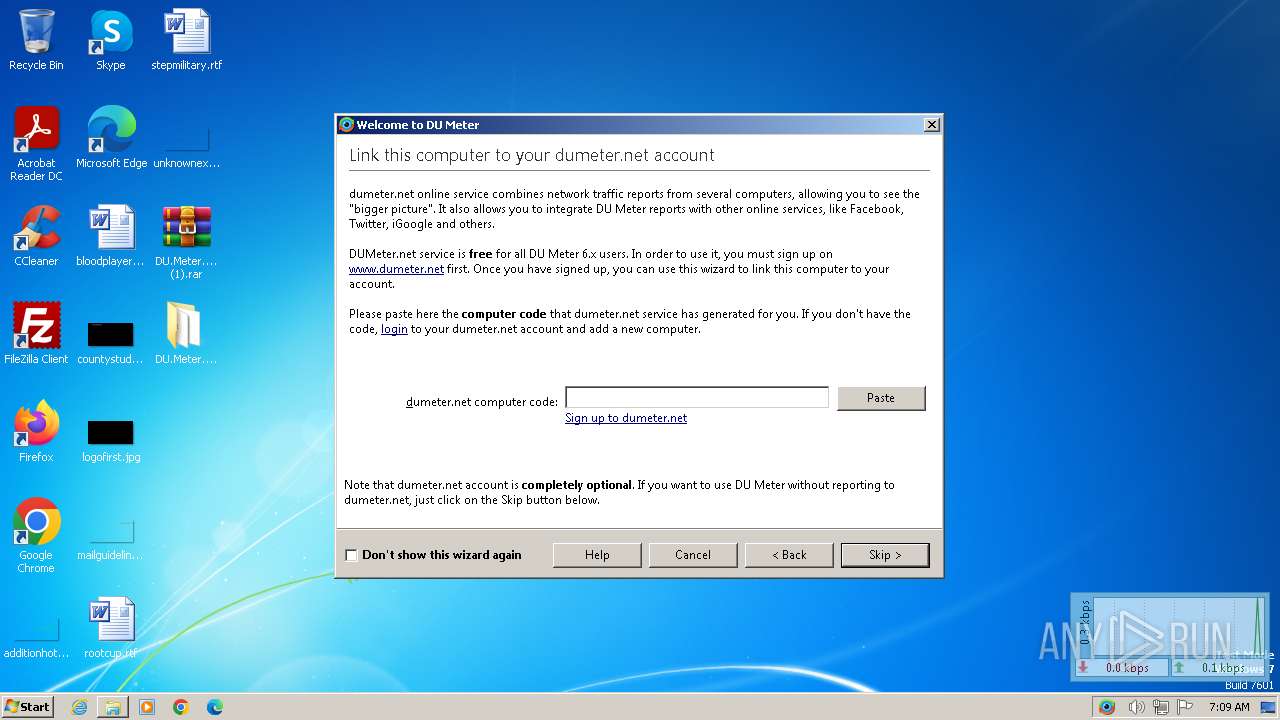Open Internet Explorer in taskbar

(x=79, y=707)
